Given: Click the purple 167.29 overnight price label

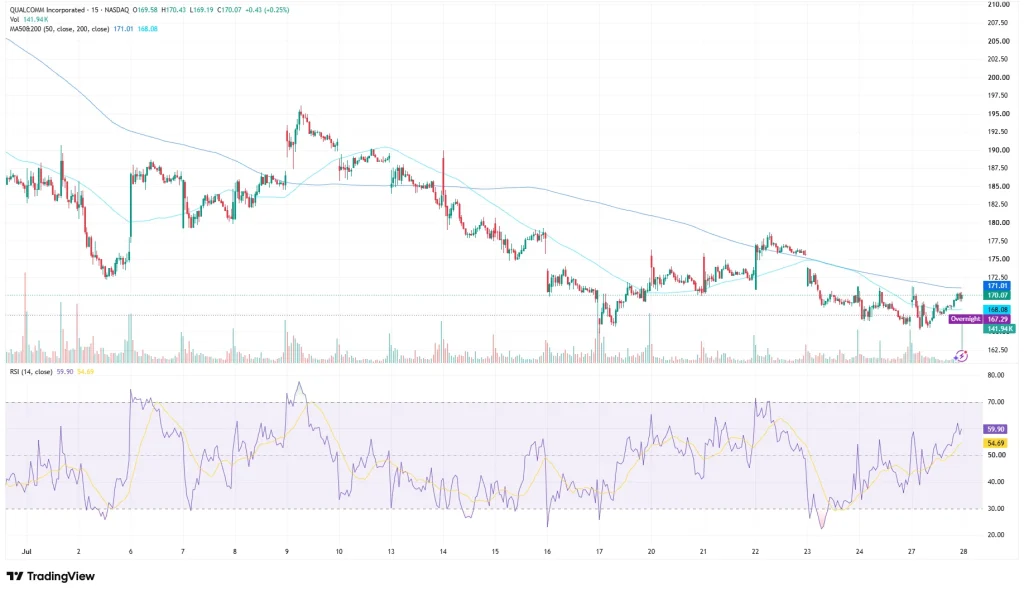Looking at the screenshot, I should click(x=997, y=319).
